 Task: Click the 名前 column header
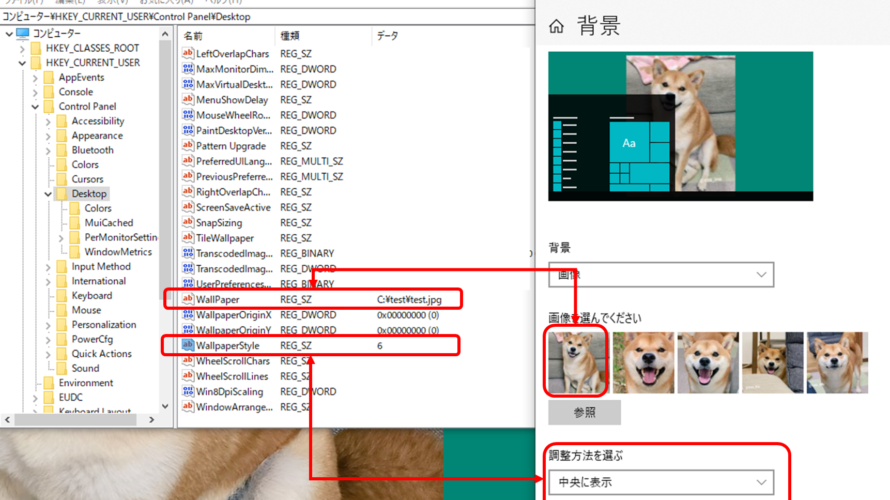pyautogui.click(x=193, y=36)
